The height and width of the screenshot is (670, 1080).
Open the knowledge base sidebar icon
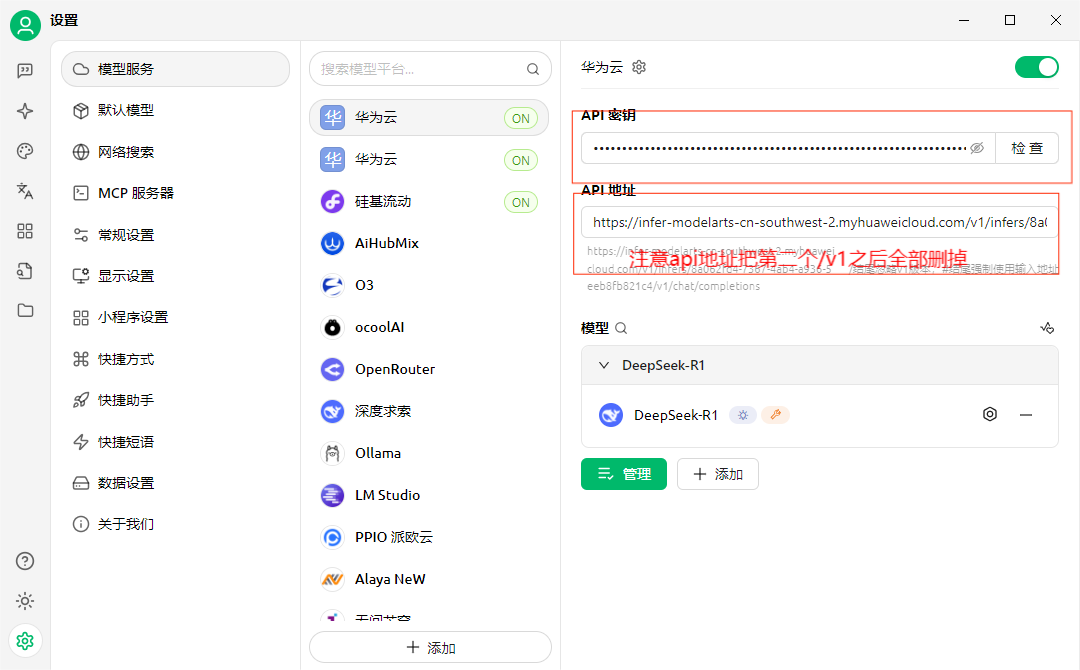(25, 271)
